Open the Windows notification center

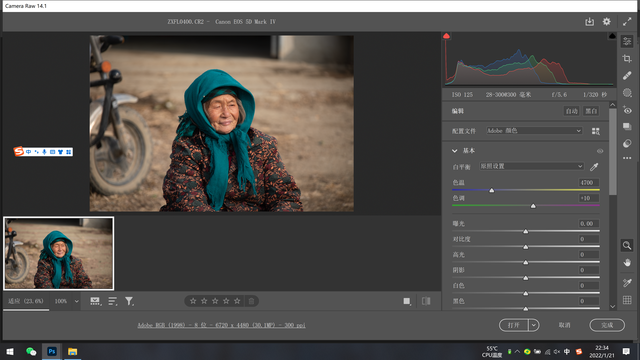click(627, 351)
